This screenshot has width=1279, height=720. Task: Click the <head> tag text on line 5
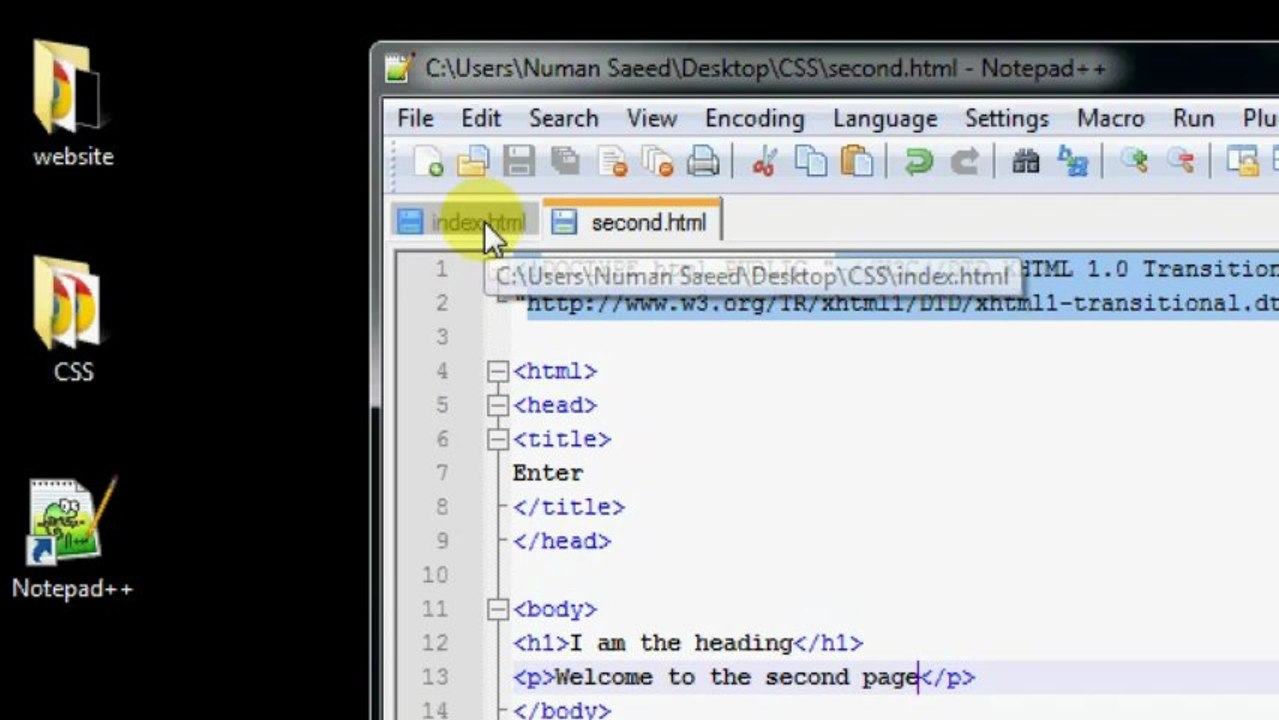[x=555, y=405]
